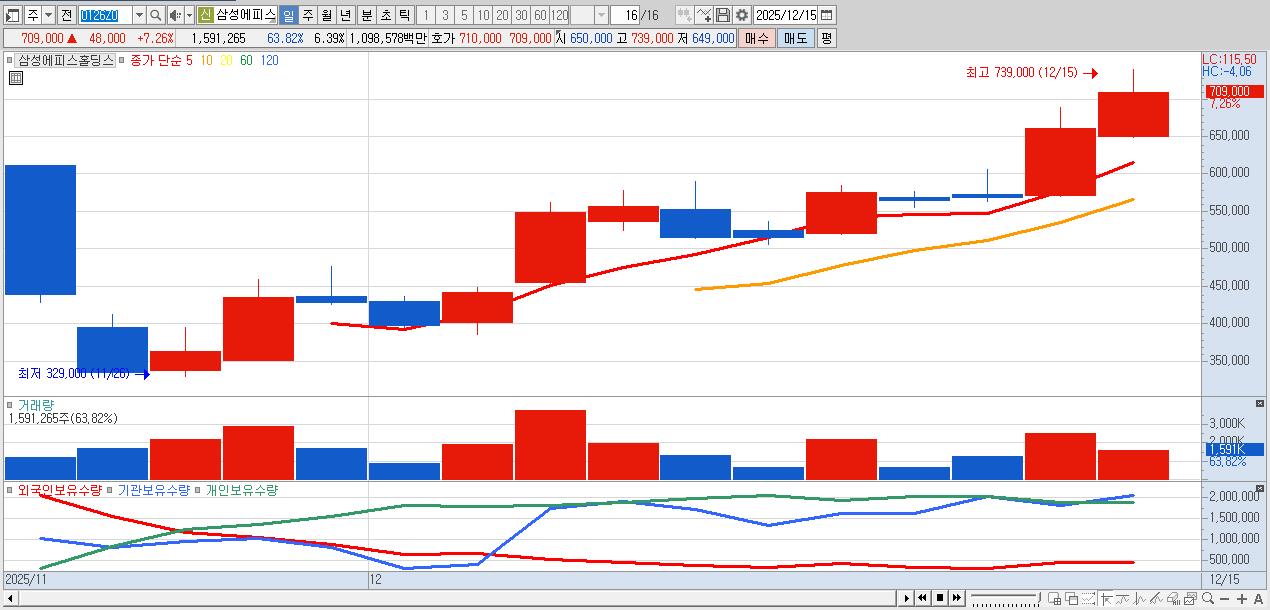
Task: Click the green 신 icon
Action: pos(204,15)
